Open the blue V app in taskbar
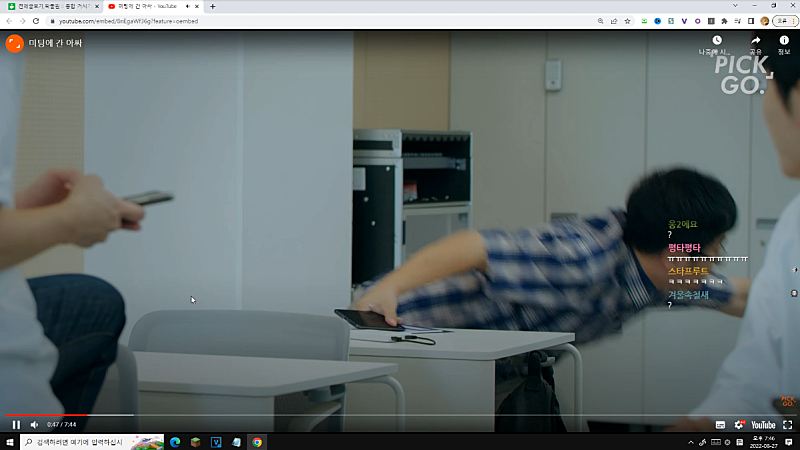Screen dimensions: 800x450 216,442
